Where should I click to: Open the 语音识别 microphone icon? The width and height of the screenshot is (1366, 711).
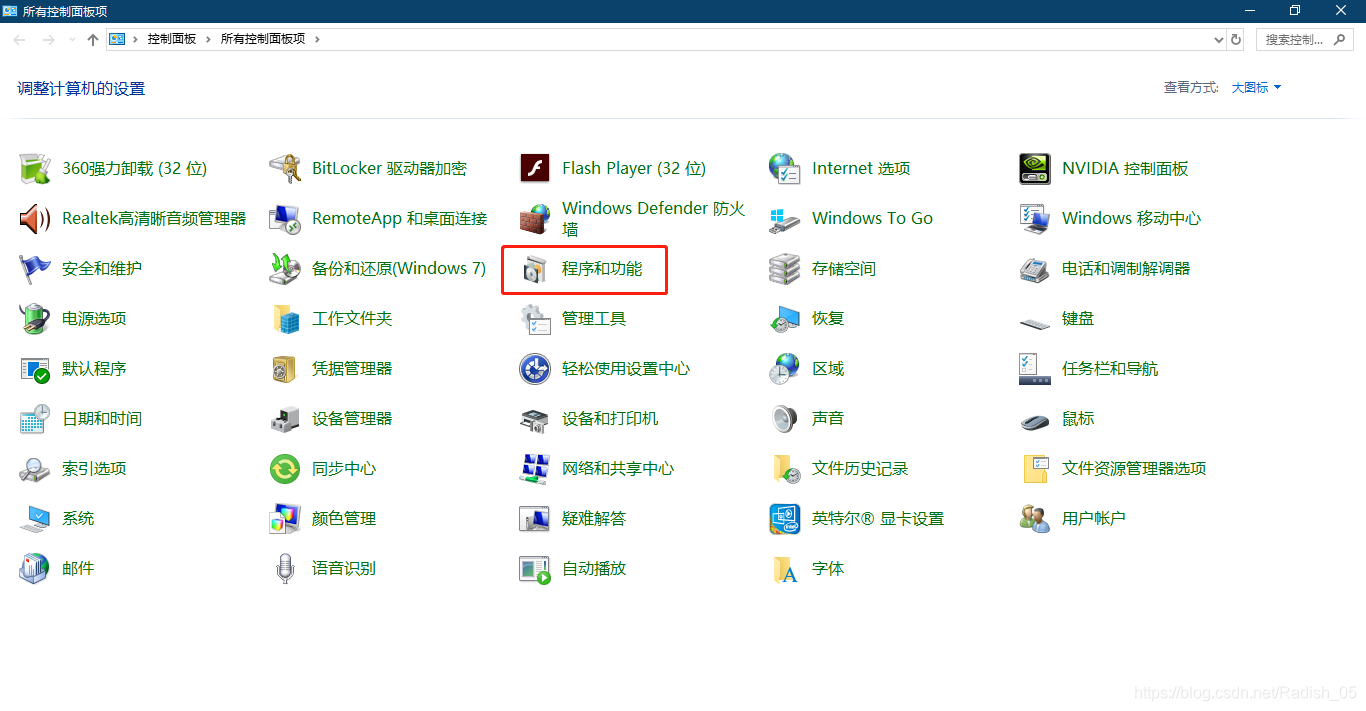[285, 569]
